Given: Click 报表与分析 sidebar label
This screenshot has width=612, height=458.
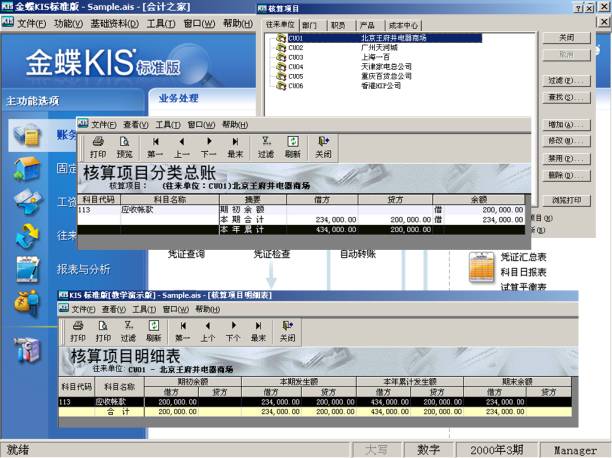Looking at the screenshot, I should (x=84, y=269).
